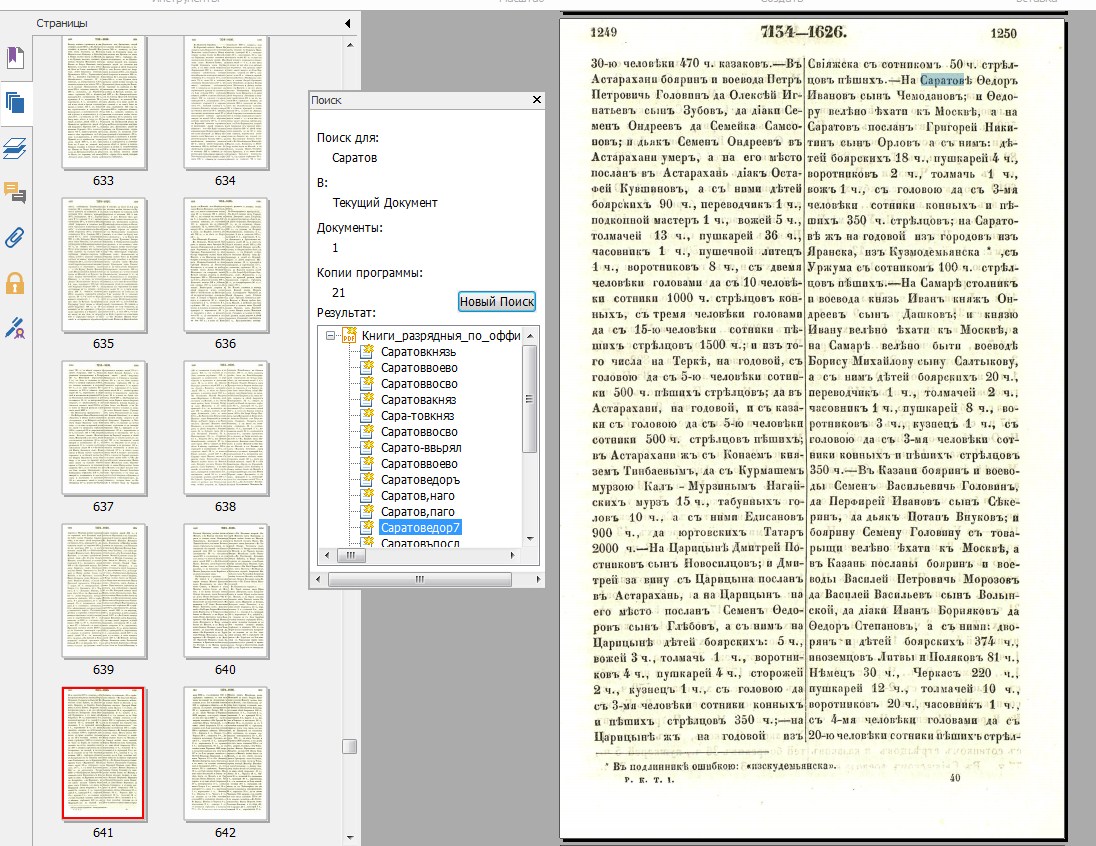The image size is (1096, 846).
Task: Click the Новый Поиск button
Action: tap(497, 302)
